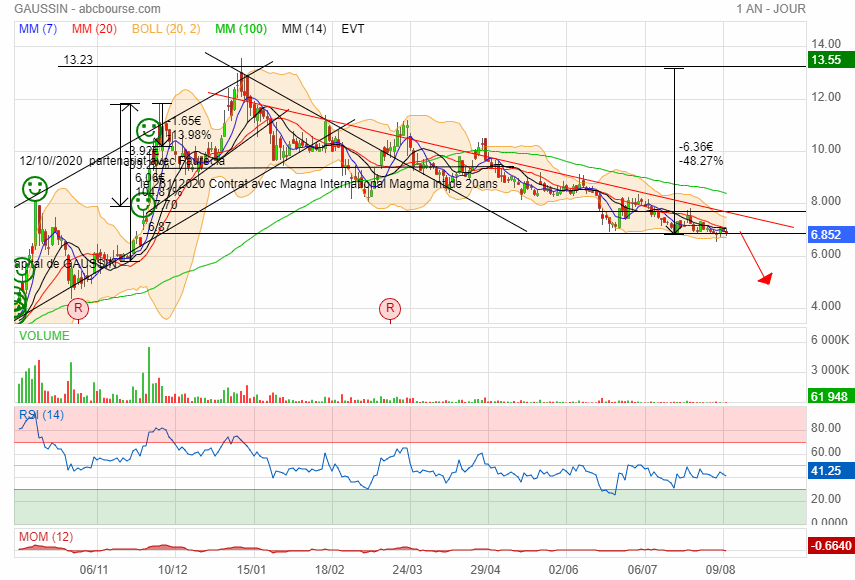Click the 29/04 date on the time axis

pos(486,570)
